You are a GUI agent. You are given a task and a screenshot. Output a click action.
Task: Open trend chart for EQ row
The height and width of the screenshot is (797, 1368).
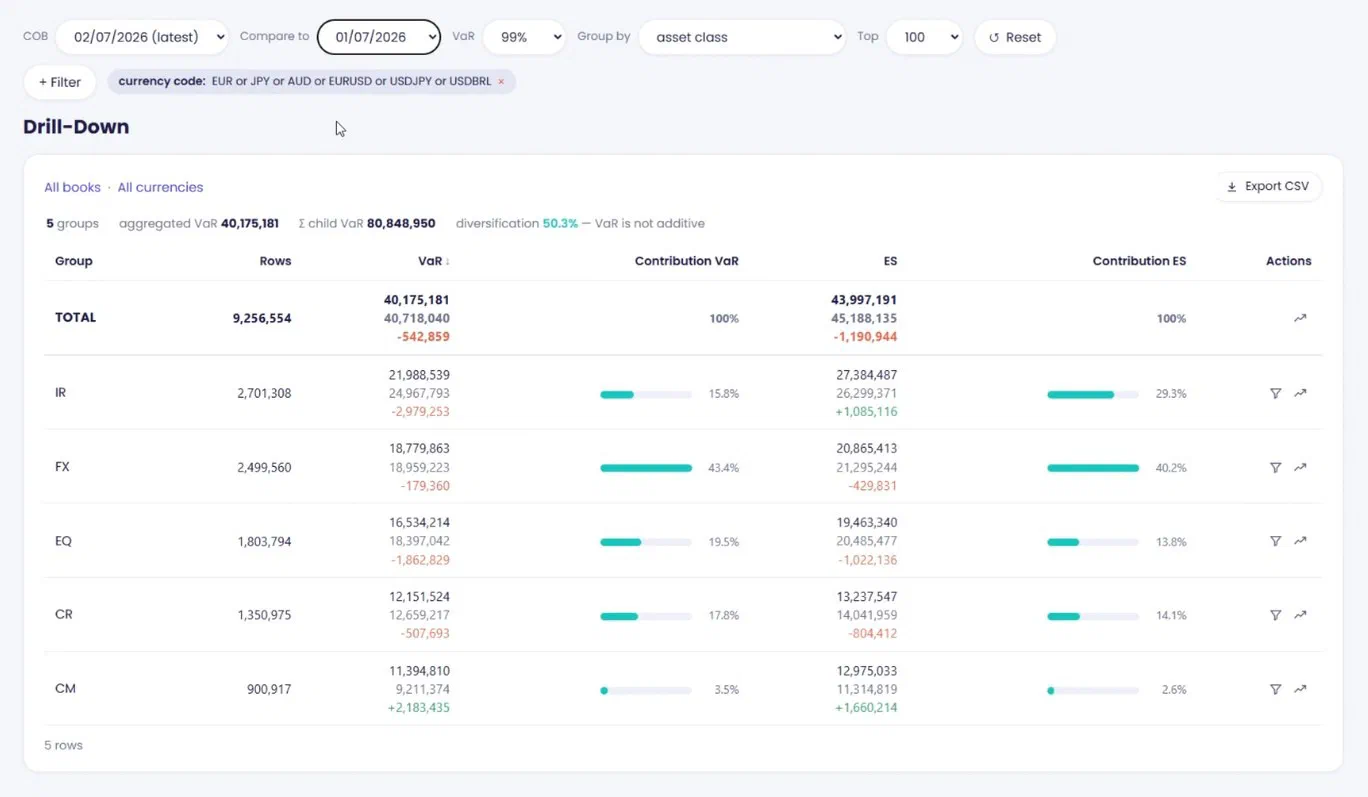point(1300,541)
